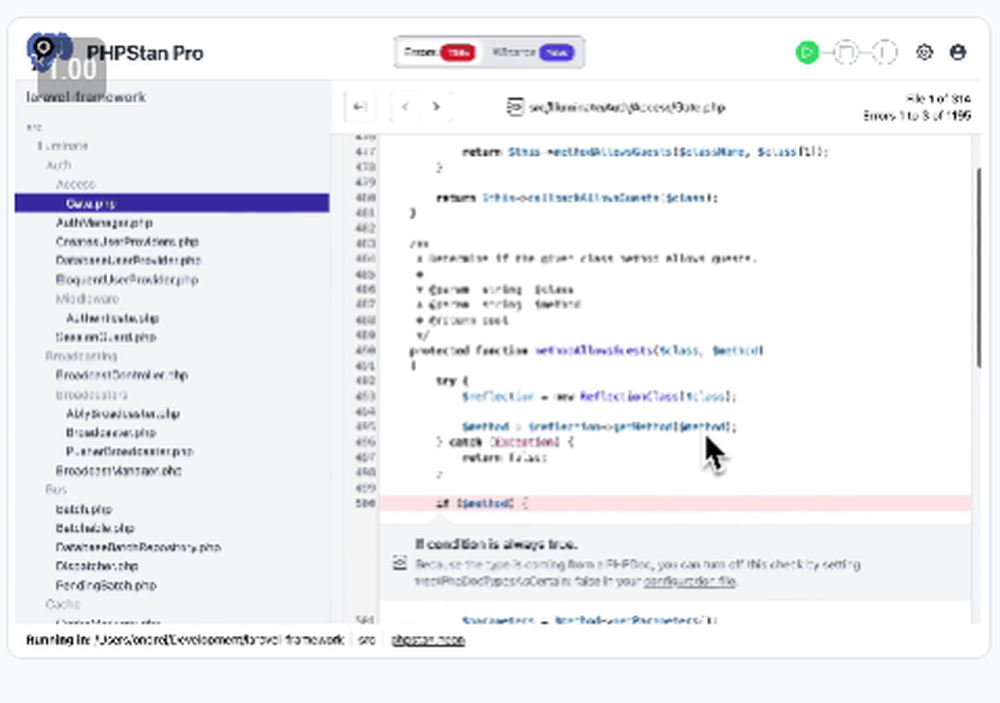Screen dimensions: 1000x703
Task: Click the green play run-analysis button
Action: [807, 52]
